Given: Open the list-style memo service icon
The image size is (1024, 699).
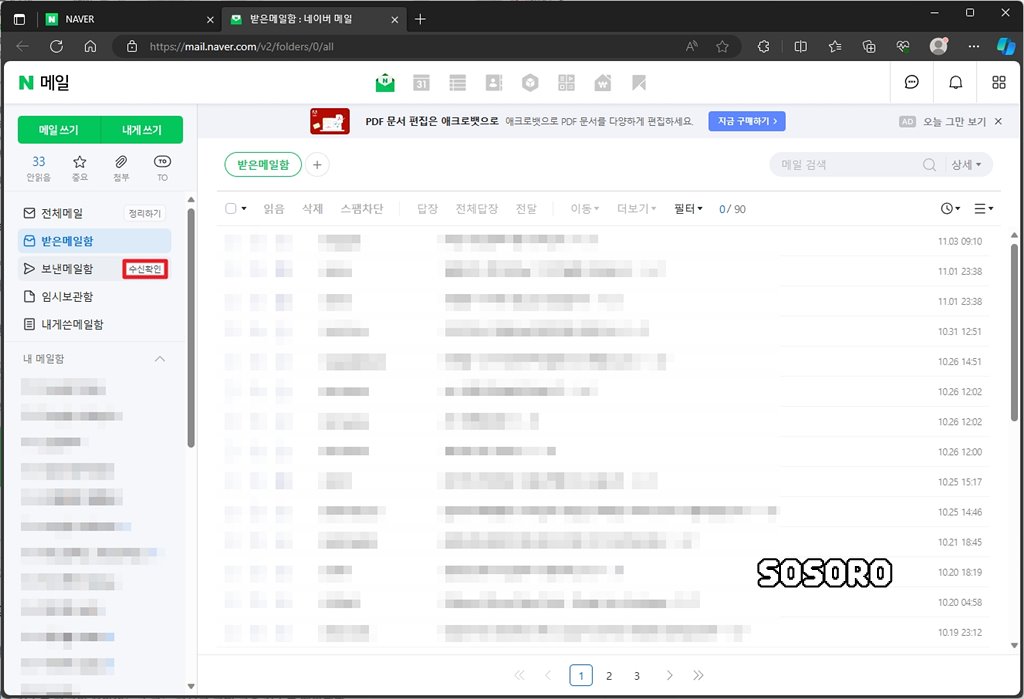Looking at the screenshot, I should [x=458, y=82].
